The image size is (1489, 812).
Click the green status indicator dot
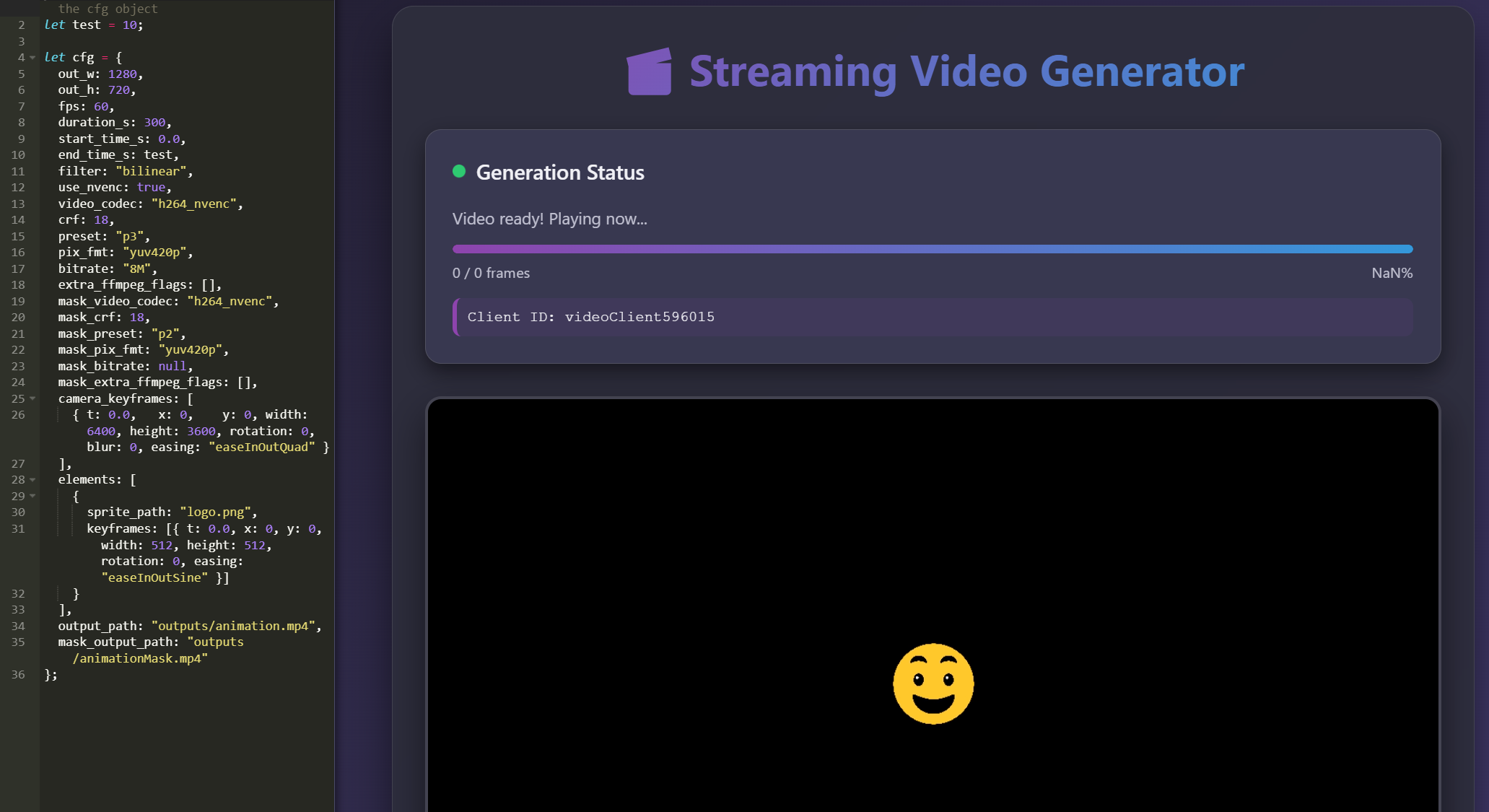[x=459, y=172]
